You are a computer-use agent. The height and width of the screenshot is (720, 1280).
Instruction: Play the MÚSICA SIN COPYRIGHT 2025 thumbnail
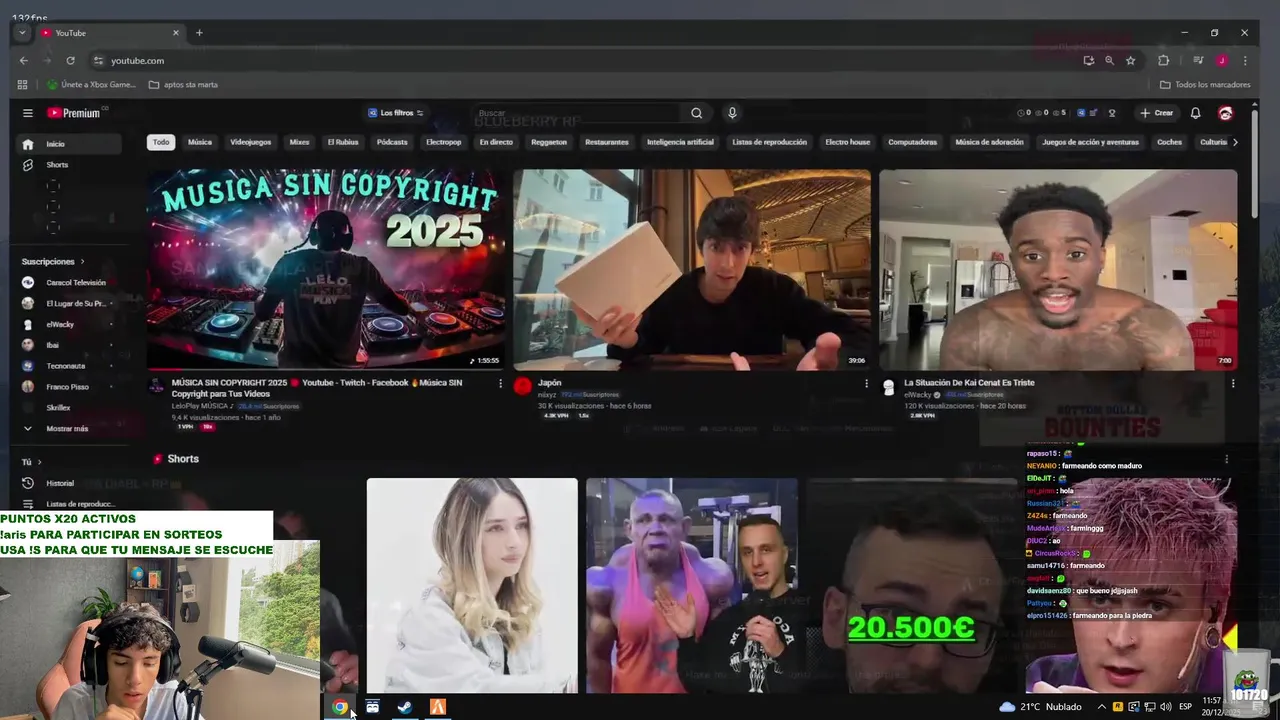325,270
